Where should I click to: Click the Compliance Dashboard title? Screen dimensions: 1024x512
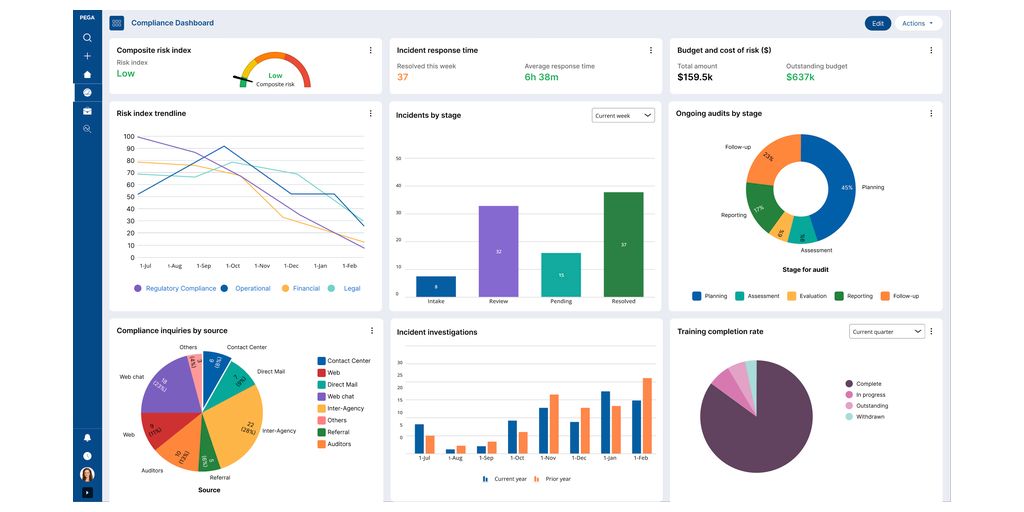172,23
